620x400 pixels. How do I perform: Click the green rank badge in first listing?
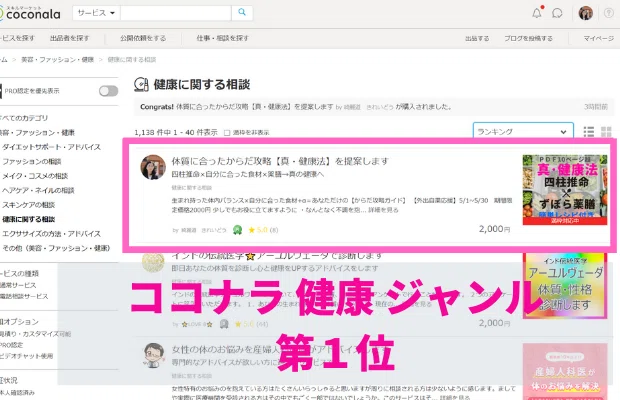point(237,230)
